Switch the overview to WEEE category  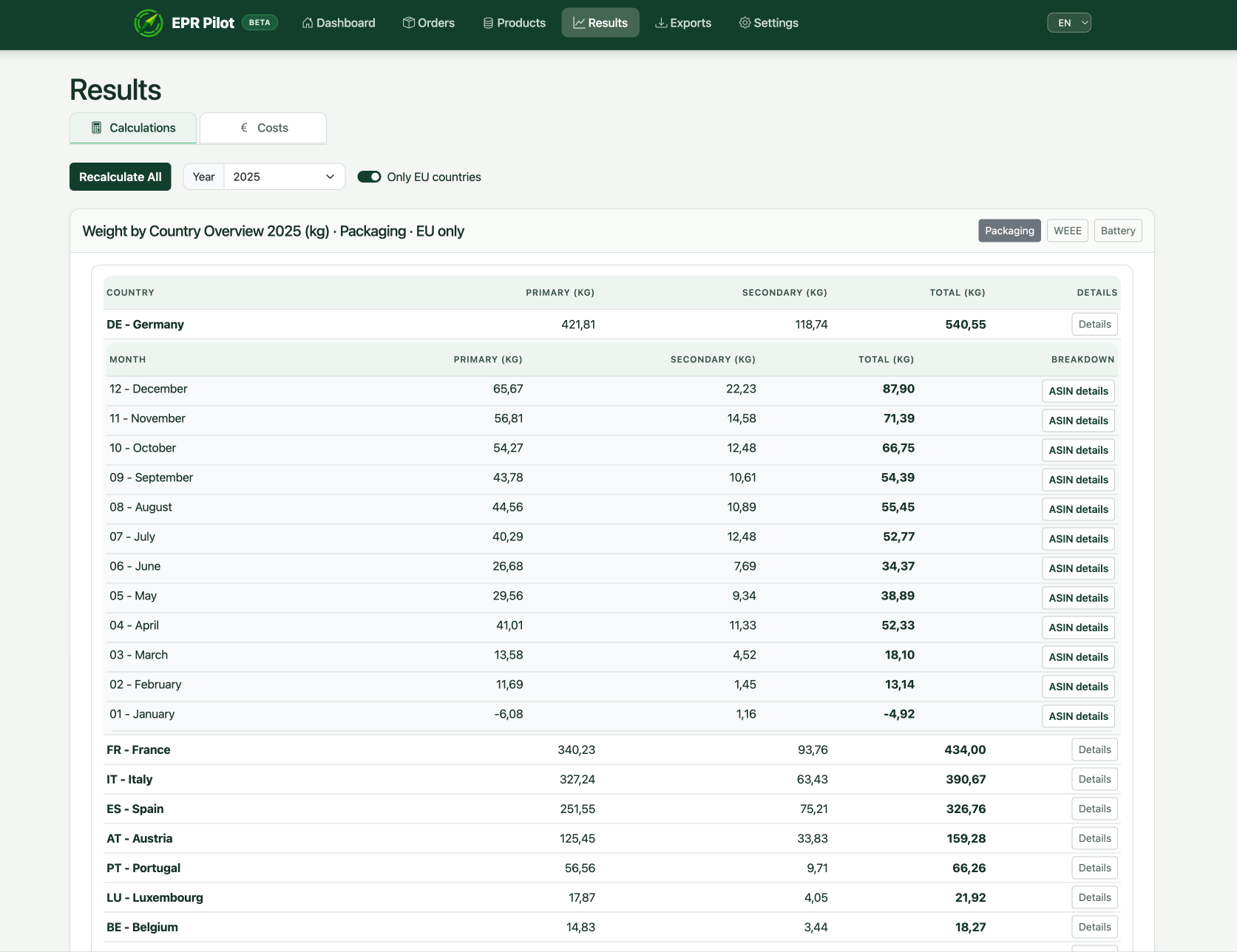pyautogui.click(x=1067, y=231)
